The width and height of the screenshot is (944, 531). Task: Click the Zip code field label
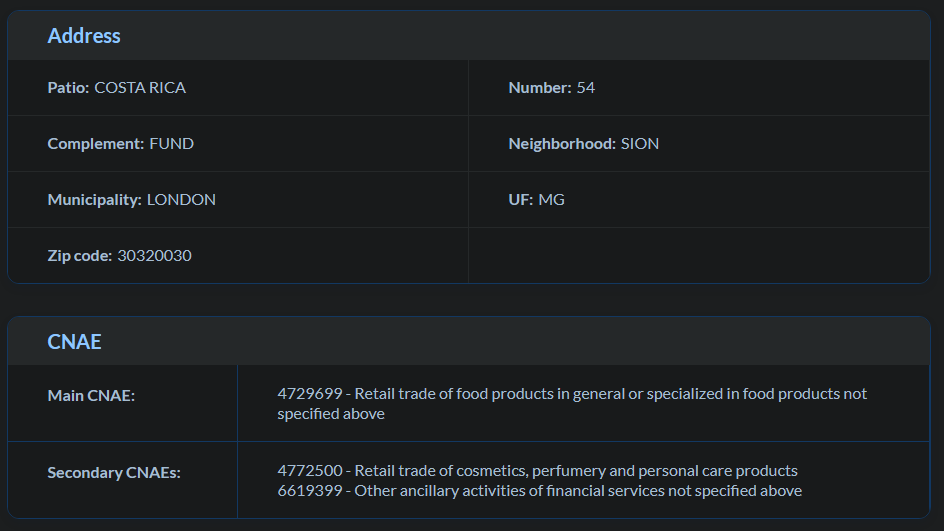click(79, 256)
